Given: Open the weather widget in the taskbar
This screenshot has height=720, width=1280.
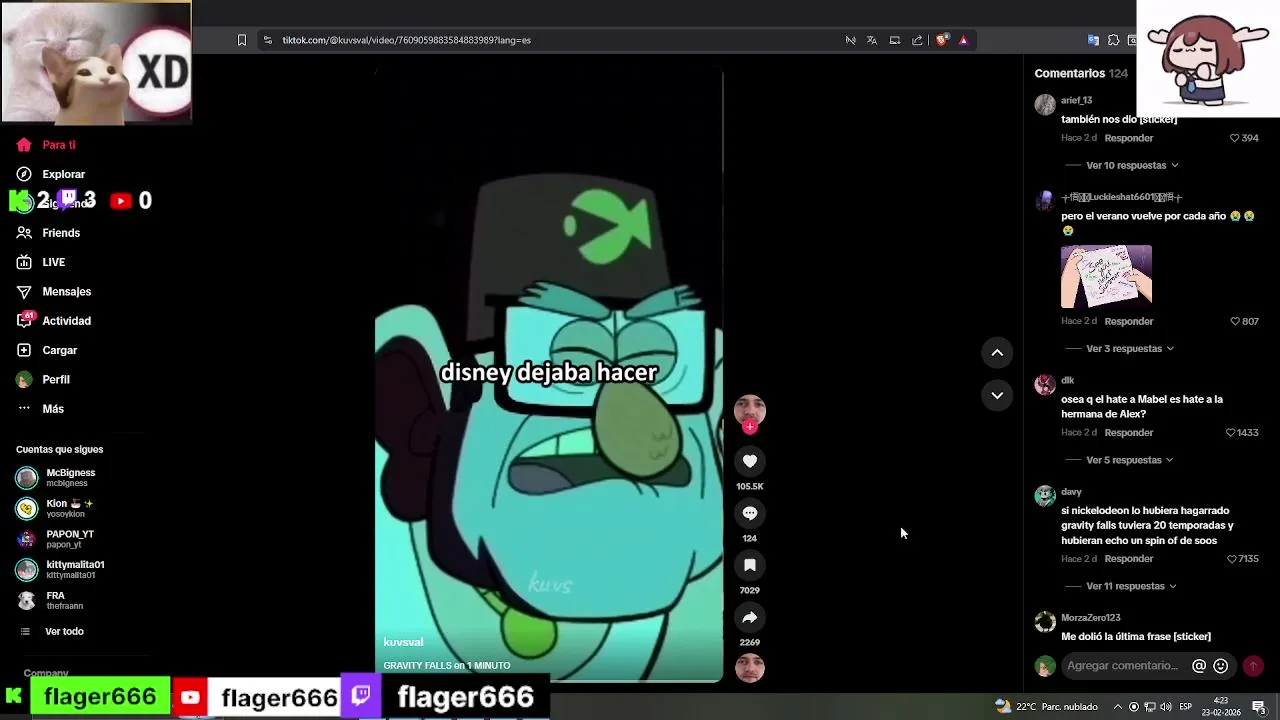Looking at the screenshot, I should (1046, 707).
